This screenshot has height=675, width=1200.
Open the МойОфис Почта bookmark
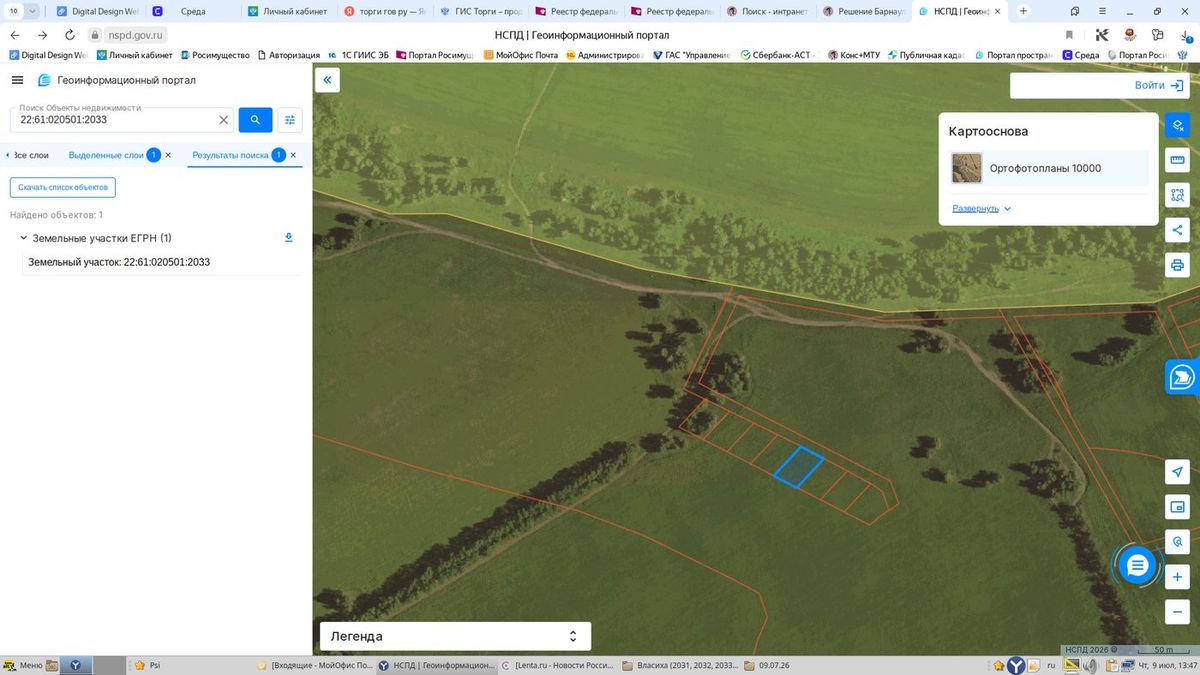coord(520,55)
